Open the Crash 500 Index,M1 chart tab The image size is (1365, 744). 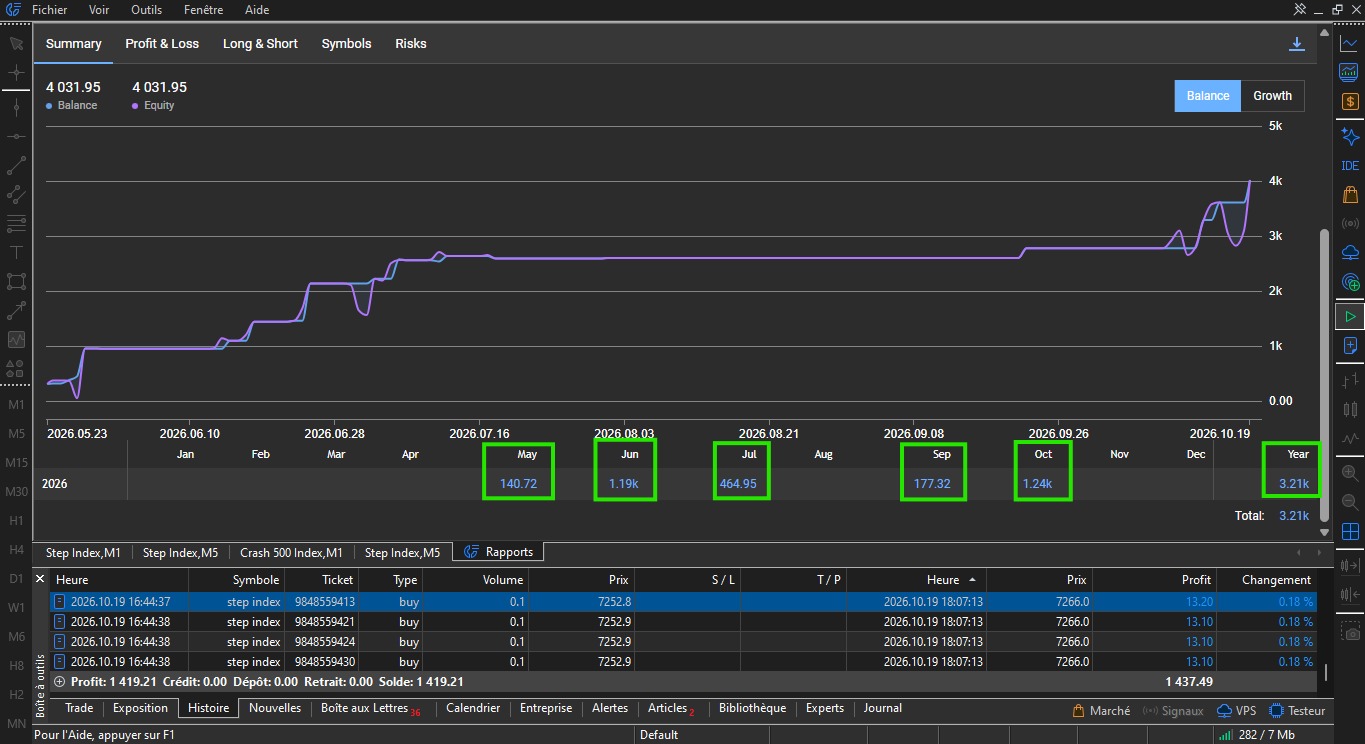291,552
